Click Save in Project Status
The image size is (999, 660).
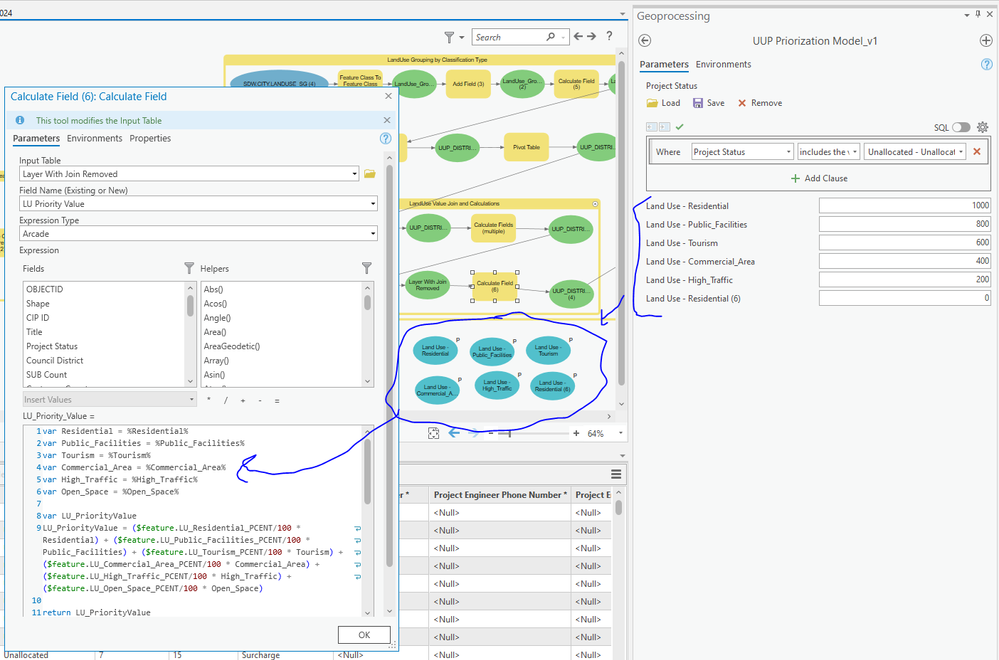pyautogui.click(x=708, y=103)
